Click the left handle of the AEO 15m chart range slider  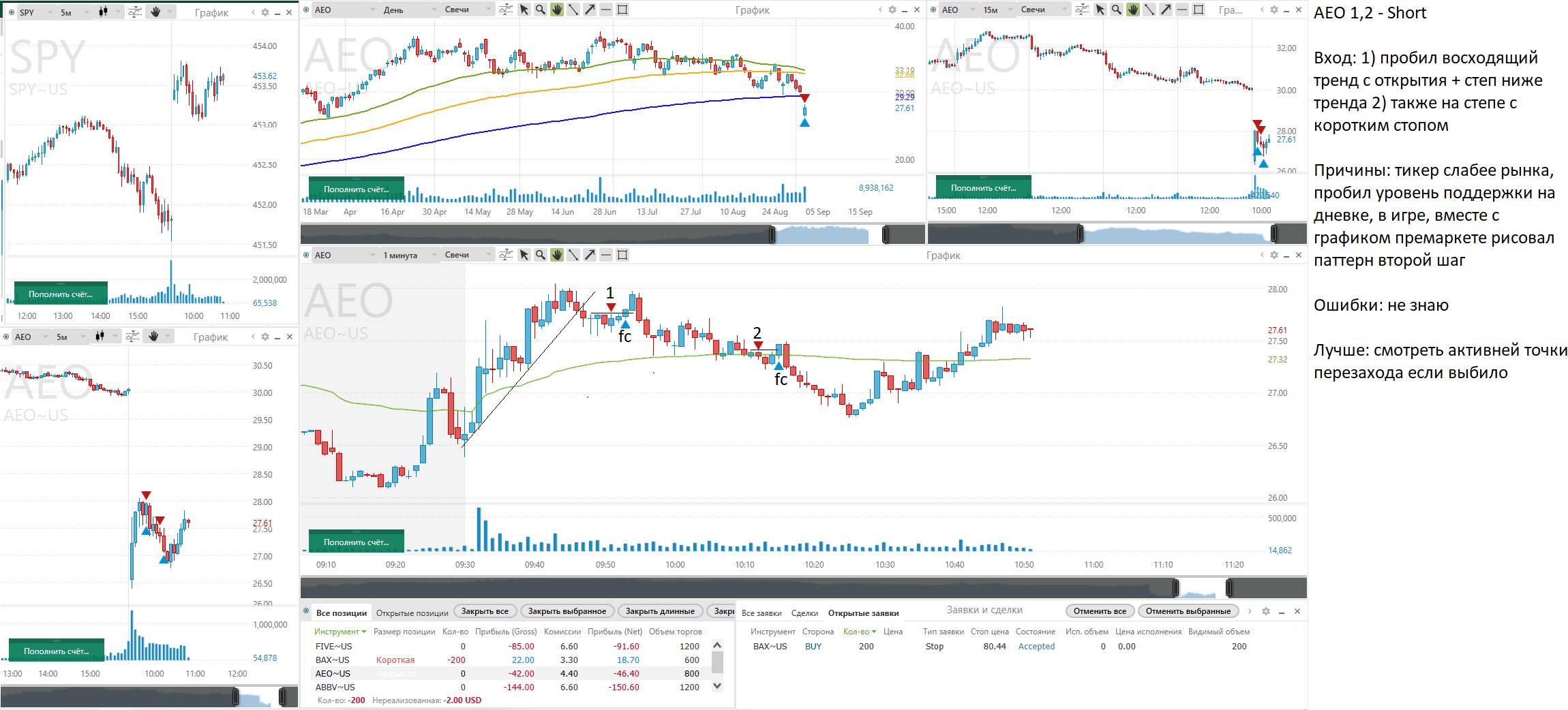[x=1081, y=234]
